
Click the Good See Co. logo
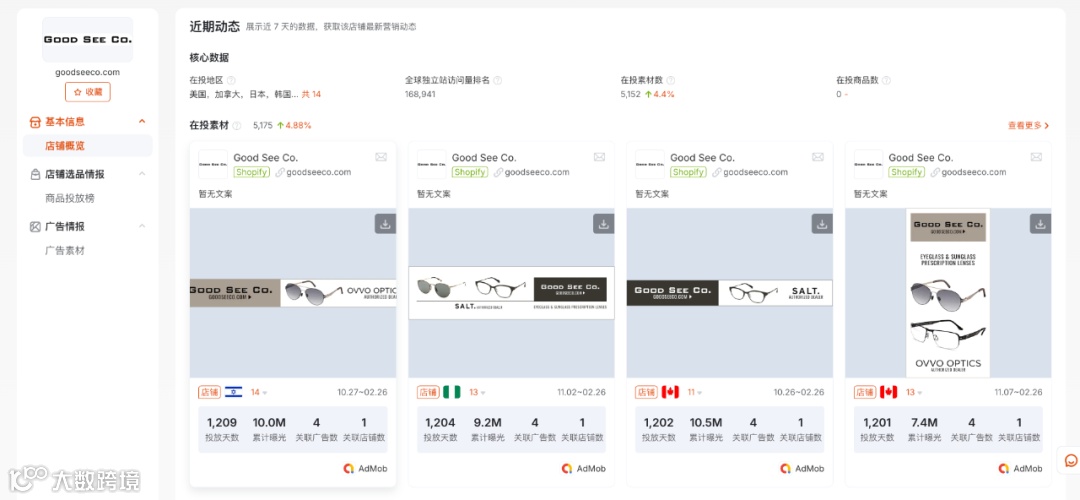[x=87, y=40]
